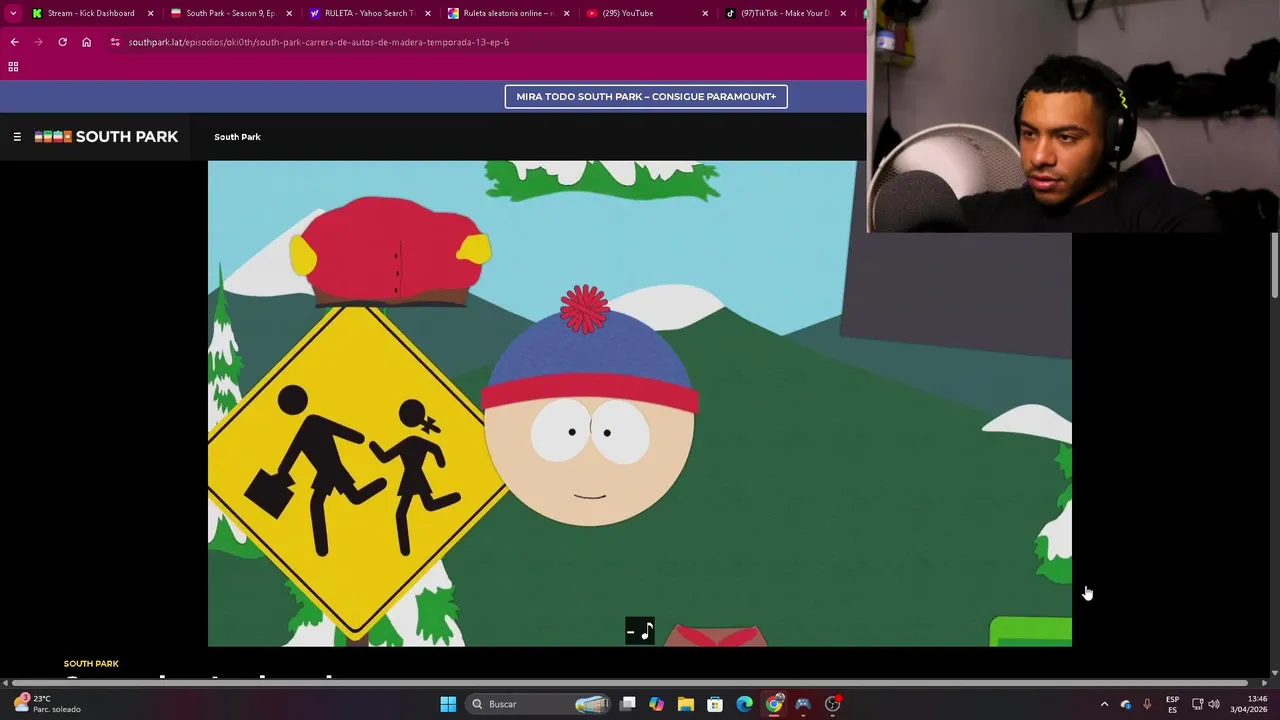Click the taskbar Buscar search box
The width and height of the screenshot is (1280, 720).
538,704
